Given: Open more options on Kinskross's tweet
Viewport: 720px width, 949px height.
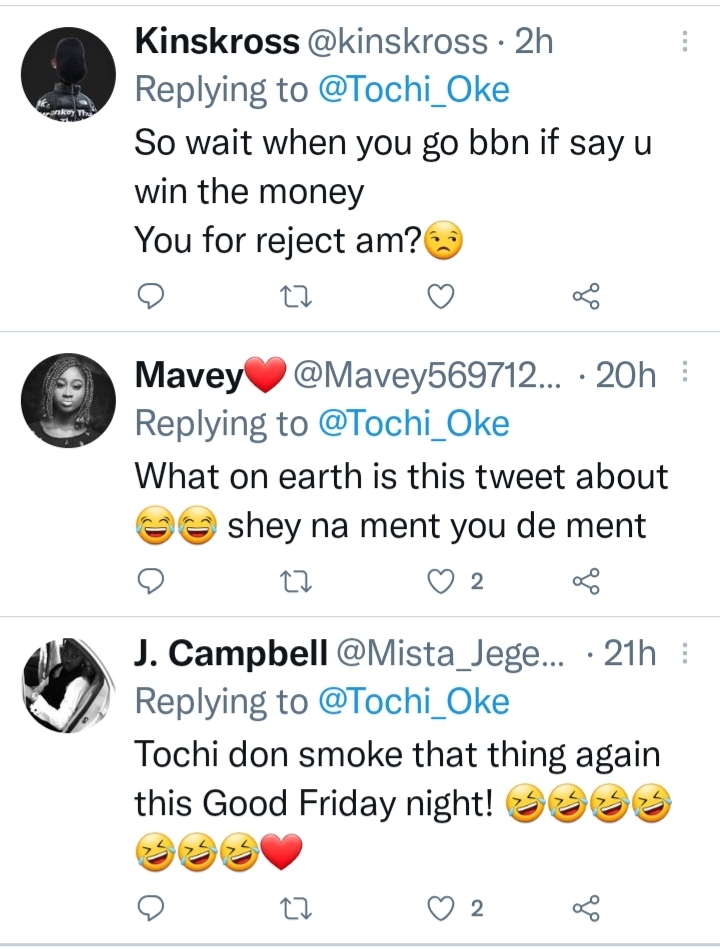Looking at the screenshot, I should [x=685, y=41].
